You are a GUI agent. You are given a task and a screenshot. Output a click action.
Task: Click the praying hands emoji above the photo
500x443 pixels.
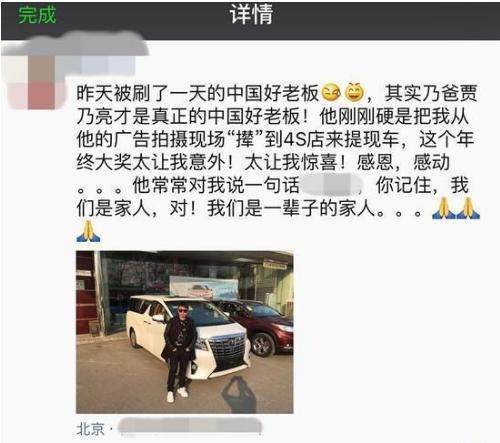88,231
